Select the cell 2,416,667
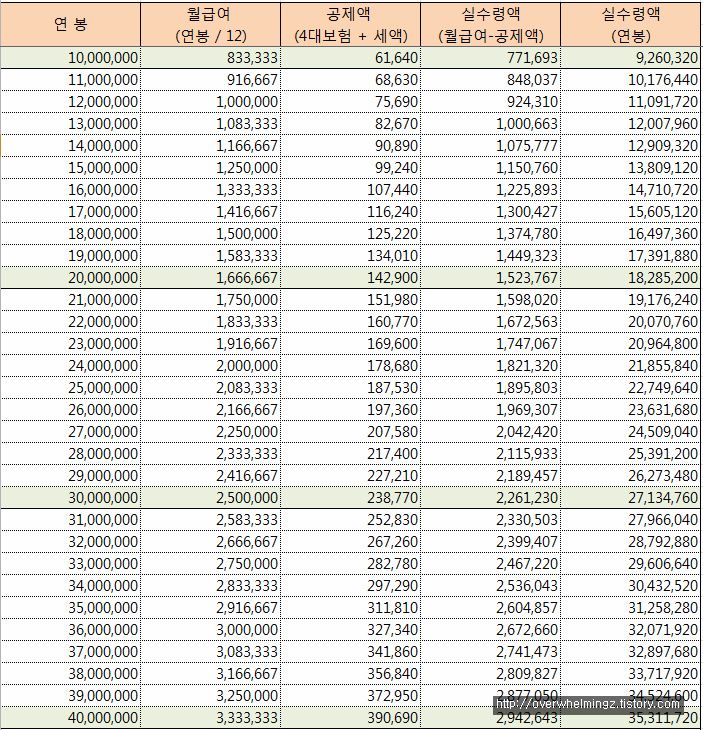 [x=210, y=475]
